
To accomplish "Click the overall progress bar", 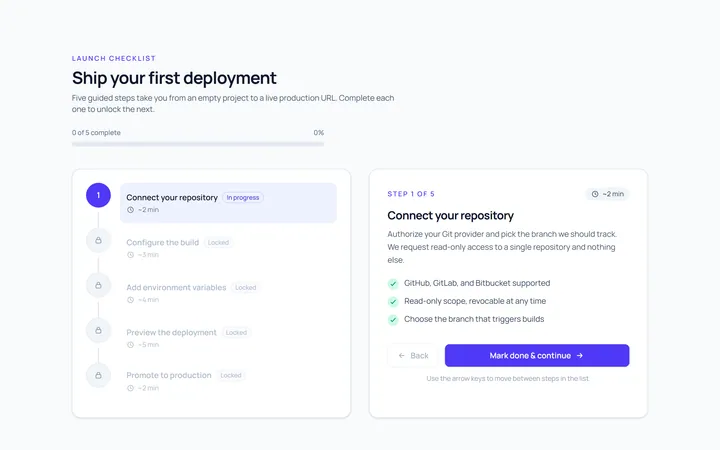I will tap(198, 144).
